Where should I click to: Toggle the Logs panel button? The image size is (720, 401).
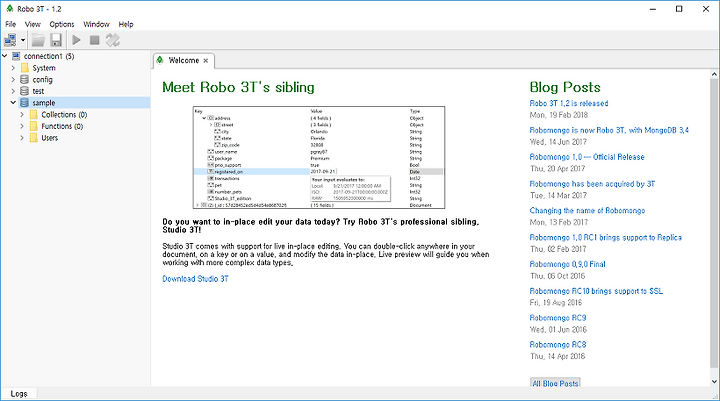(19, 394)
